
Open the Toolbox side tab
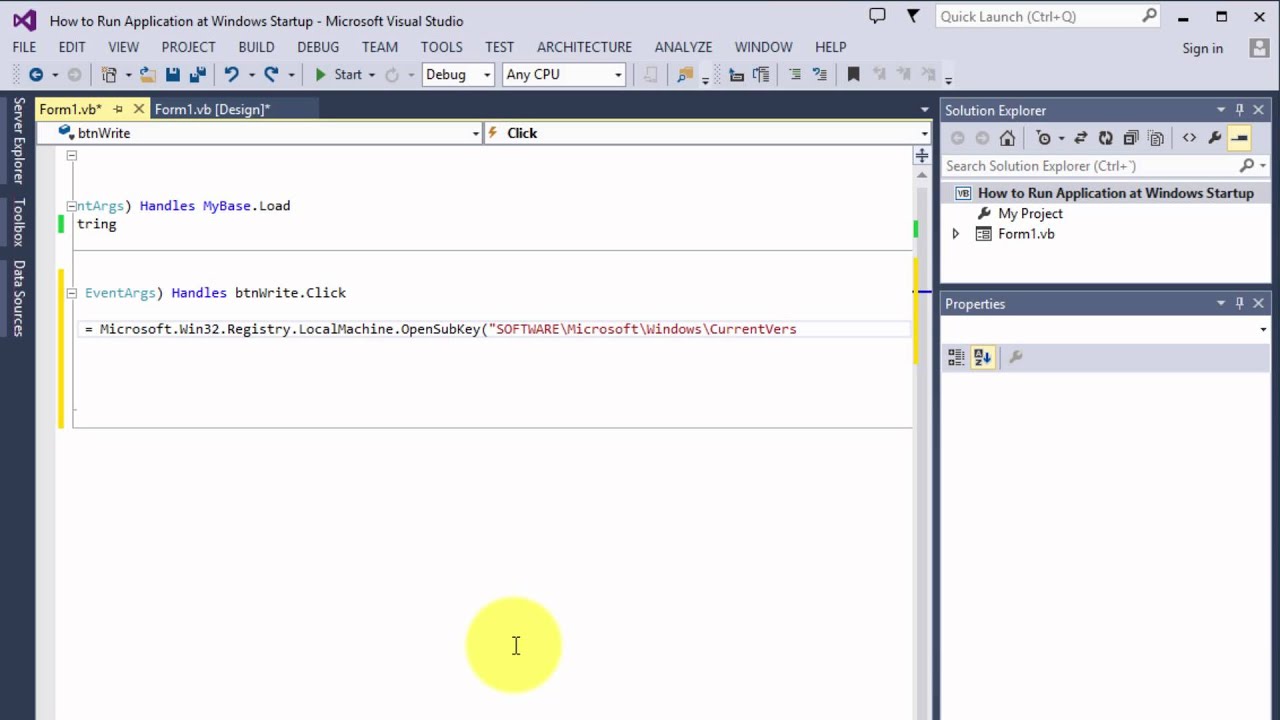tap(18, 222)
